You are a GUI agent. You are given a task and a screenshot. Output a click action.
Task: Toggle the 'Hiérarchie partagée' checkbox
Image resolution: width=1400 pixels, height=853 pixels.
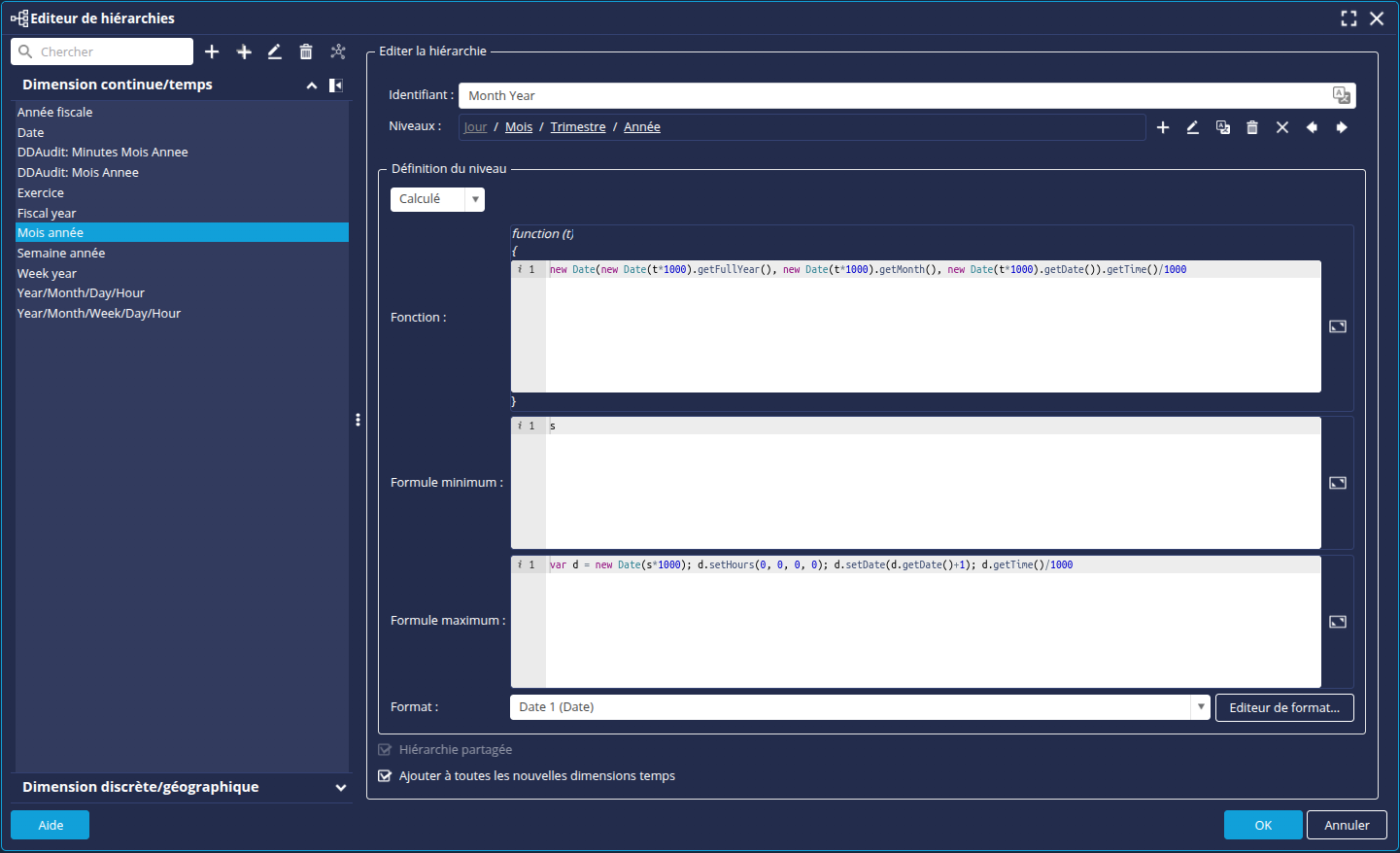tap(385, 750)
